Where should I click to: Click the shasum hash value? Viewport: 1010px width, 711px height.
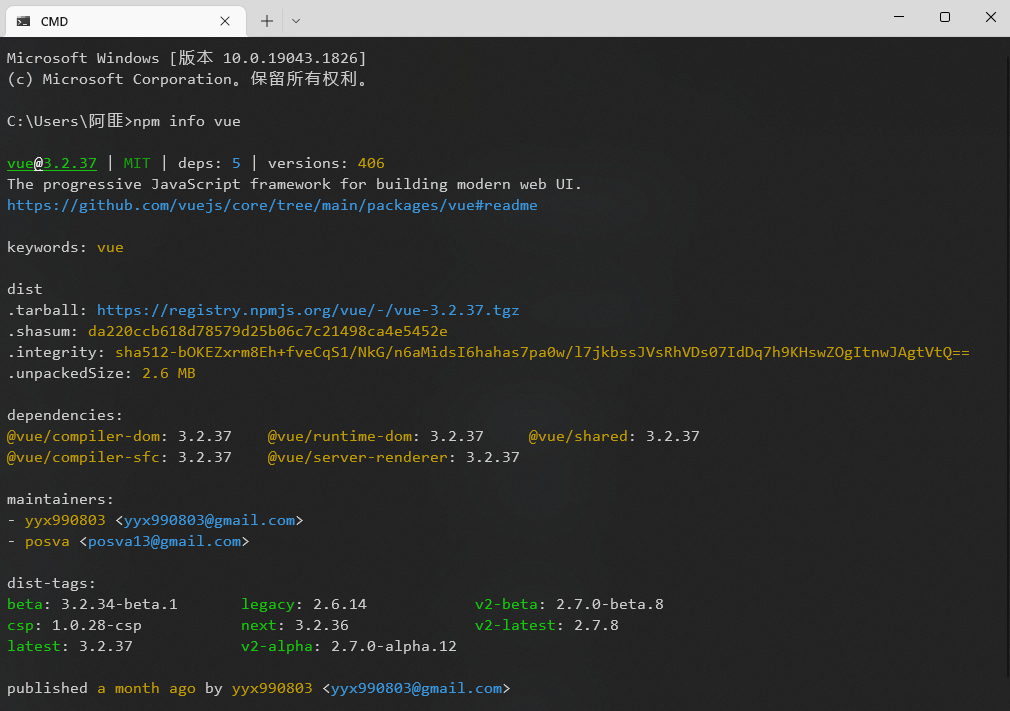[x=268, y=331]
